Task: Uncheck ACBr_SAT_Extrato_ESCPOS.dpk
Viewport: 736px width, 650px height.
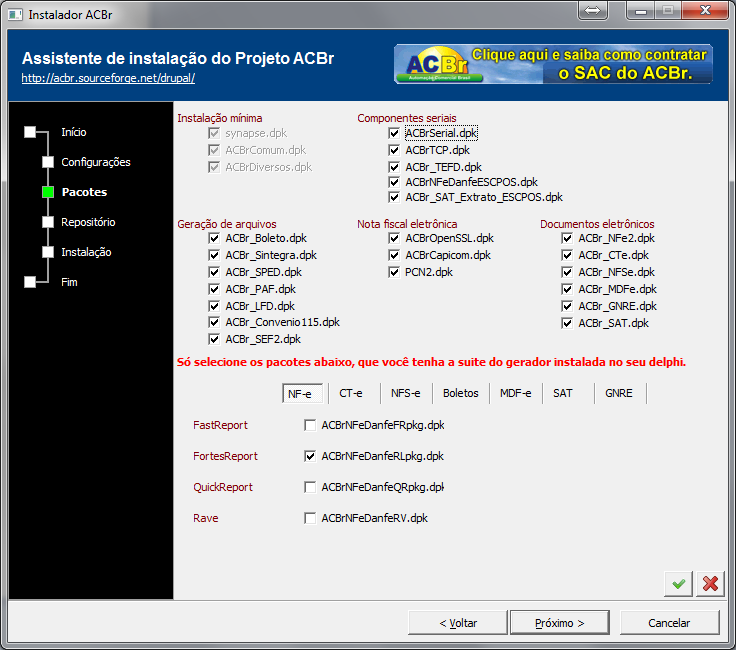Action: pyautogui.click(x=394, y=197)
